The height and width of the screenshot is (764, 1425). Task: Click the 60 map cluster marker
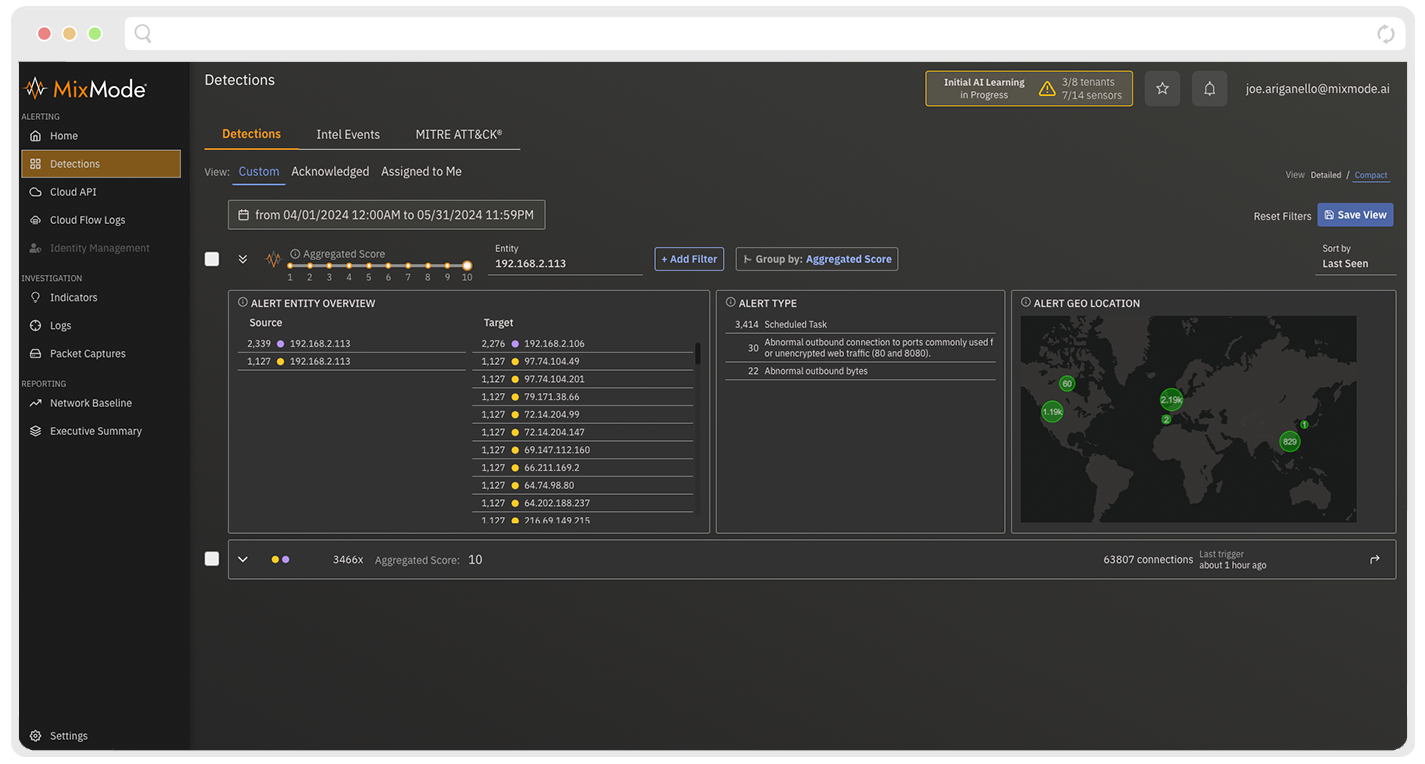pyautogui.click(x=1067, y=384)
